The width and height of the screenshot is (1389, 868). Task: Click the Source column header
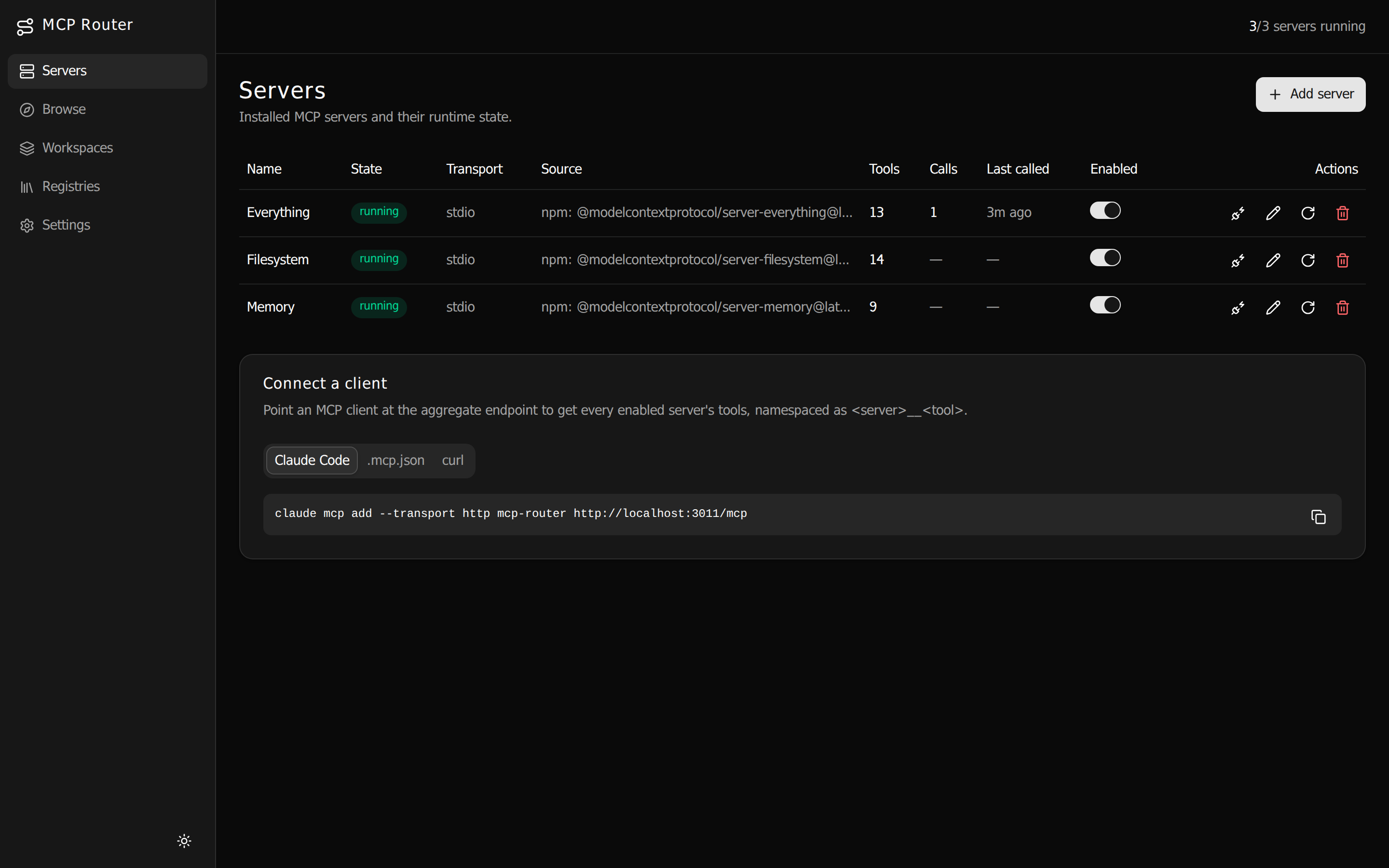coord(561,169)
